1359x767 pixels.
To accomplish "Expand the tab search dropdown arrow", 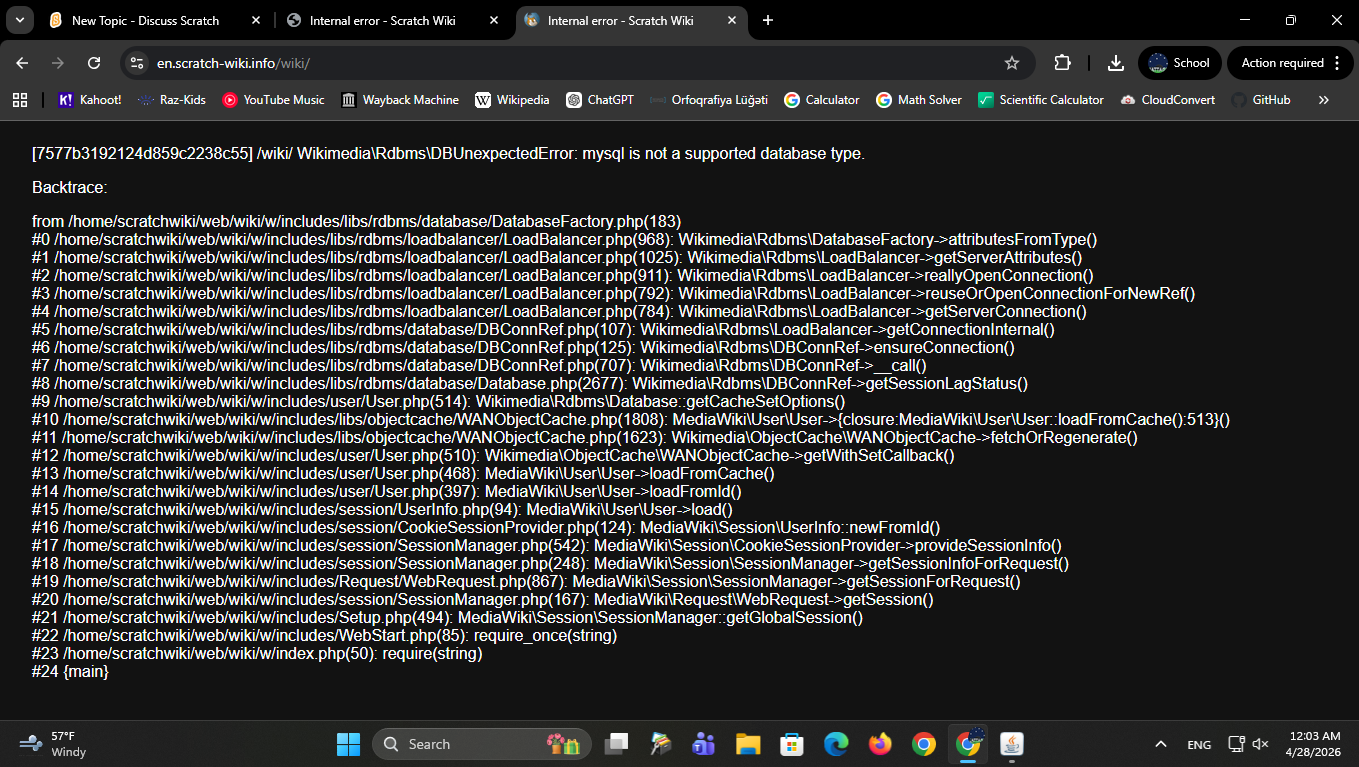I will (x=21, y=20).
